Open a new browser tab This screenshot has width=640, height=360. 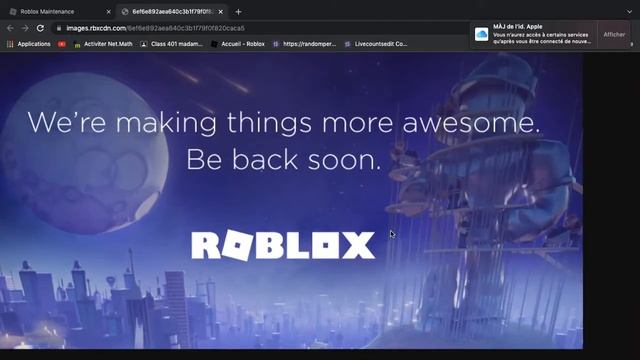(x=238, y=12)
